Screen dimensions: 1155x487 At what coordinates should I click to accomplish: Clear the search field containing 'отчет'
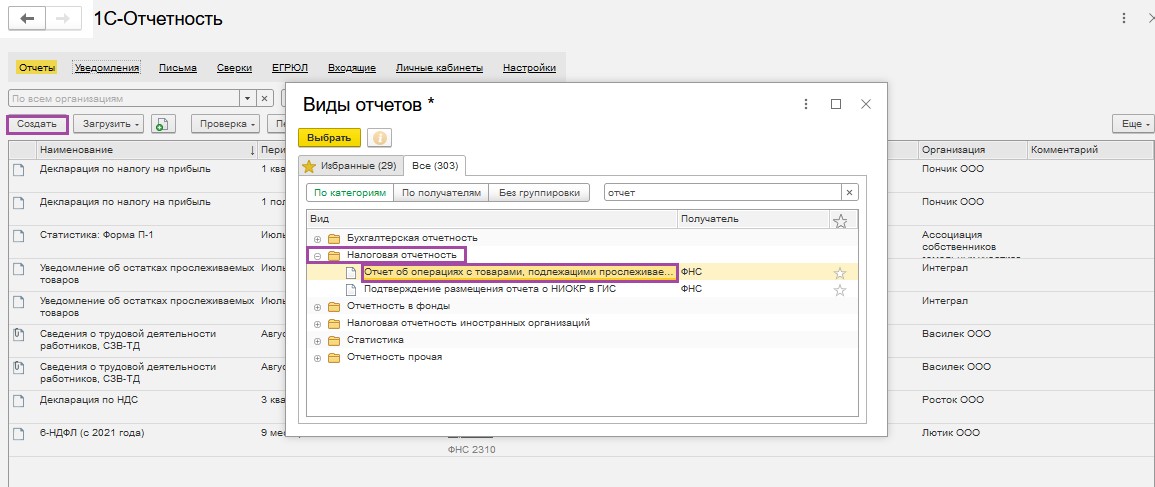pos(849,192)
